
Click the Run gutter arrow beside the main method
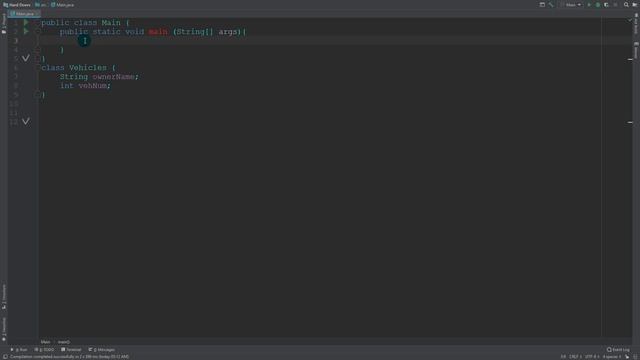(26, 31)
